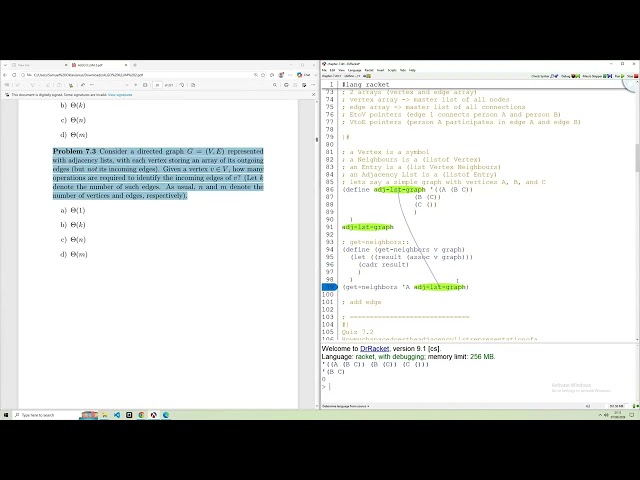Click the PDF save icon
The image size is (640, 480).
tap(295, 85)
